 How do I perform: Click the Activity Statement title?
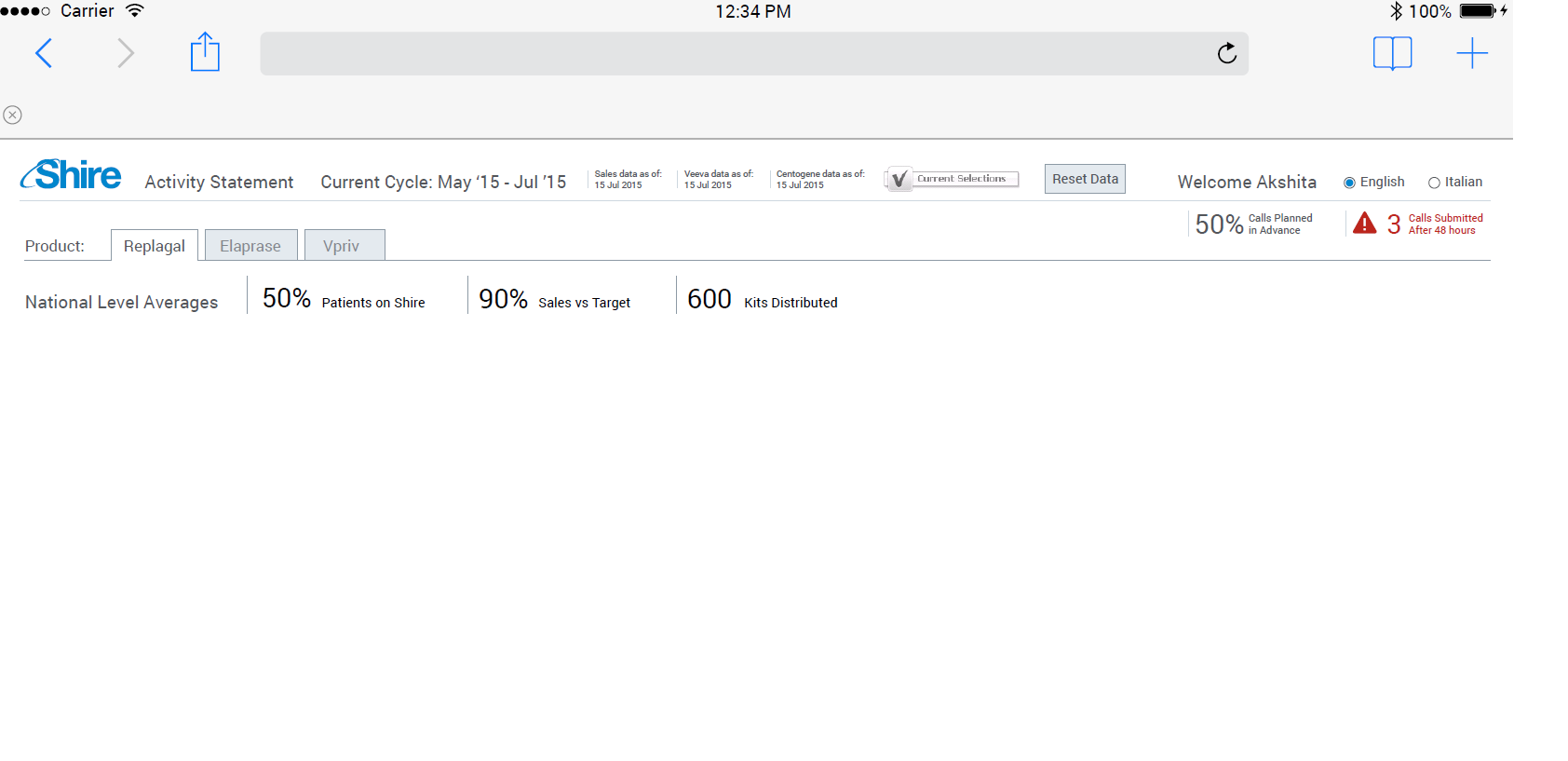pyautogui.click(x=219, y=183)
